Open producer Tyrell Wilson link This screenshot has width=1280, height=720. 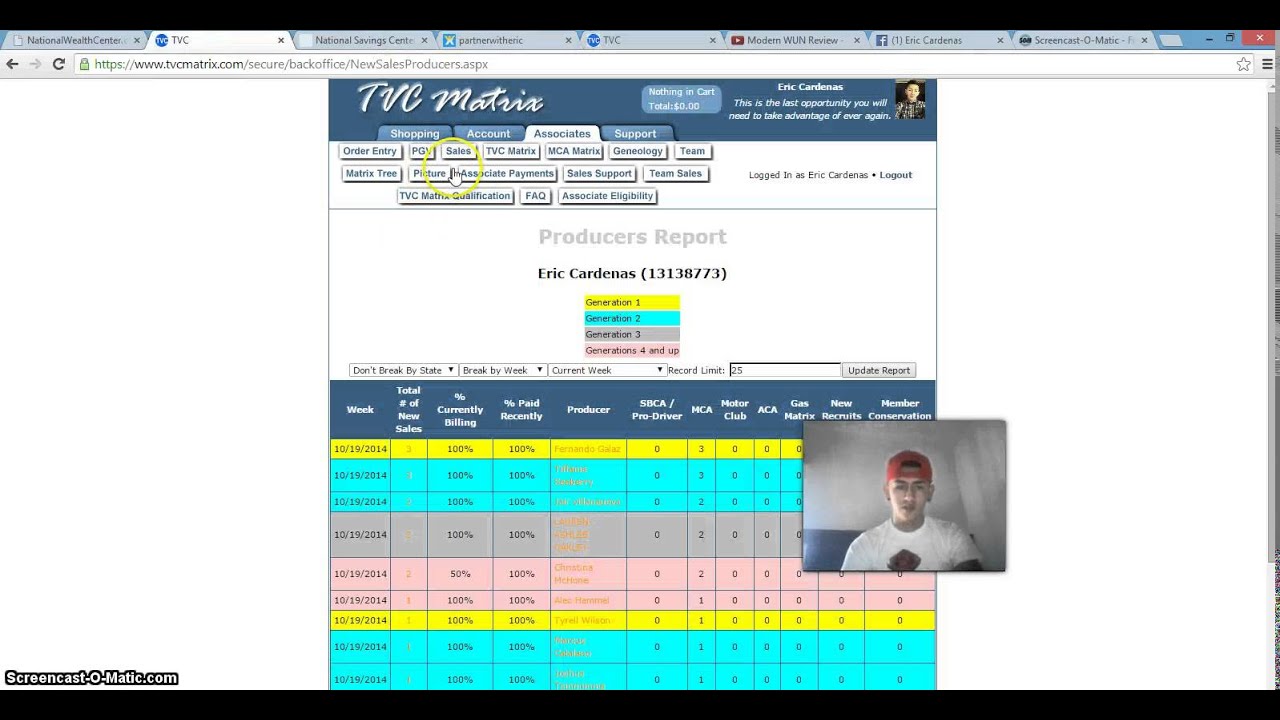[582, 620]
